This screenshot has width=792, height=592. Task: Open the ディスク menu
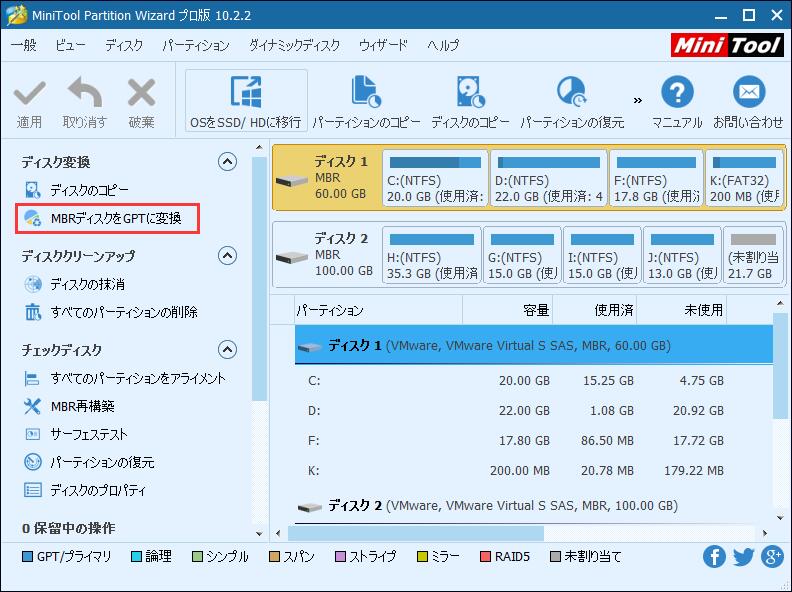[124, 45]
